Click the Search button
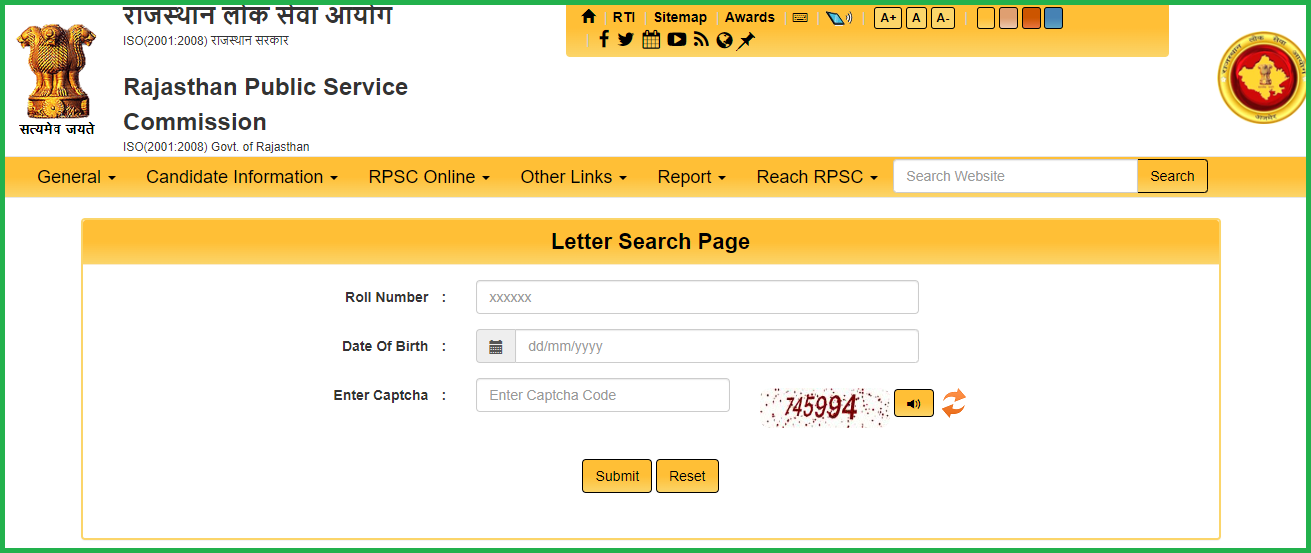 tap(1172, 176)
